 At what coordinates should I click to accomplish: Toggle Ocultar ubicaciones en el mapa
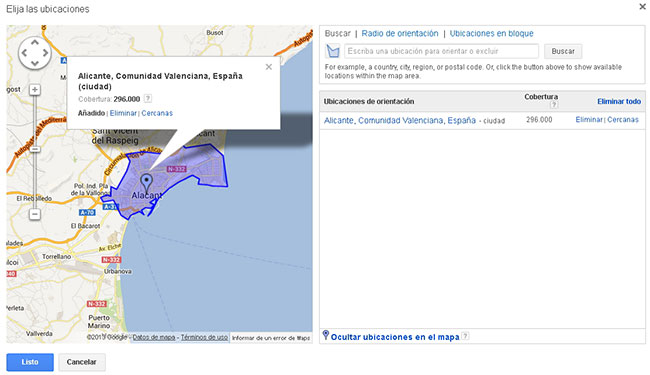point(395,337)
